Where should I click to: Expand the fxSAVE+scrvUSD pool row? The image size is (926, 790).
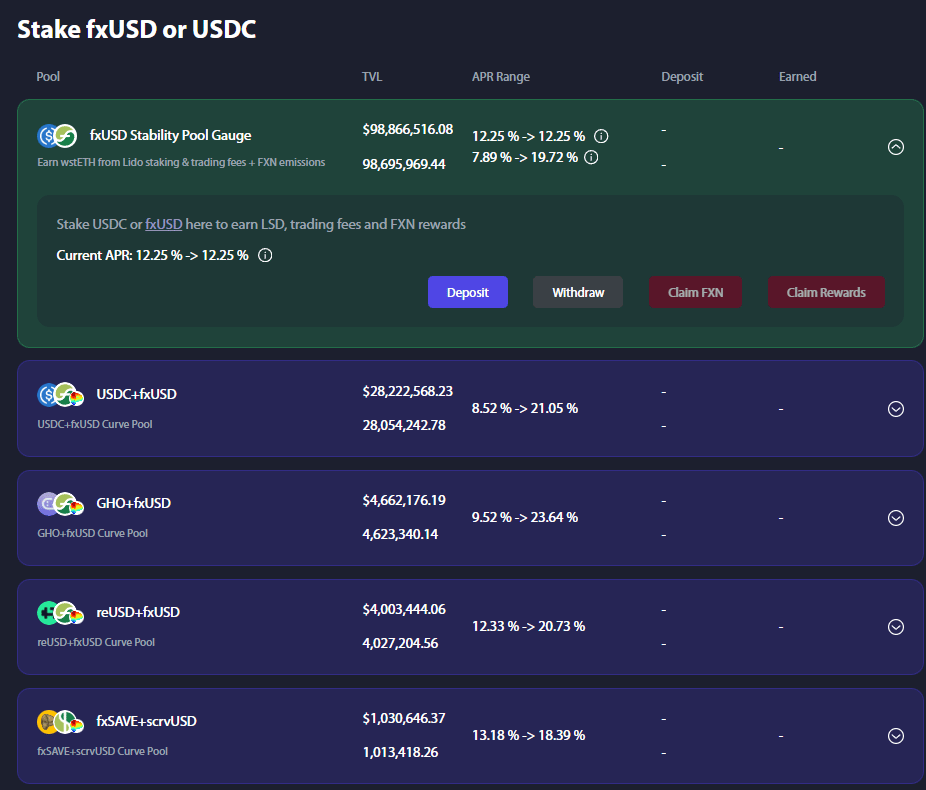point(896,736)
